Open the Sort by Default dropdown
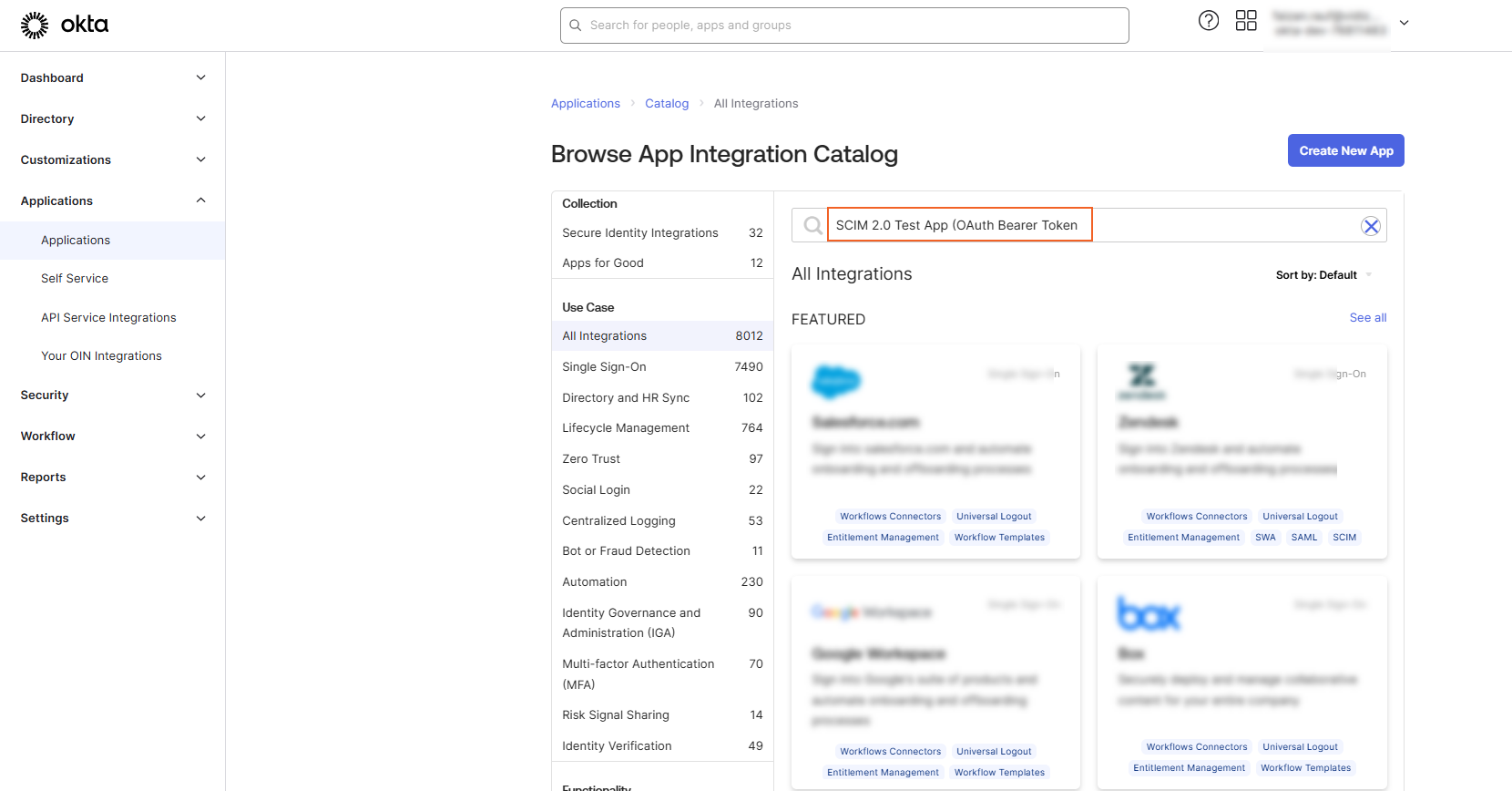The height and width of the screenshot is (791, 1512). click(x=1323, y=275)
